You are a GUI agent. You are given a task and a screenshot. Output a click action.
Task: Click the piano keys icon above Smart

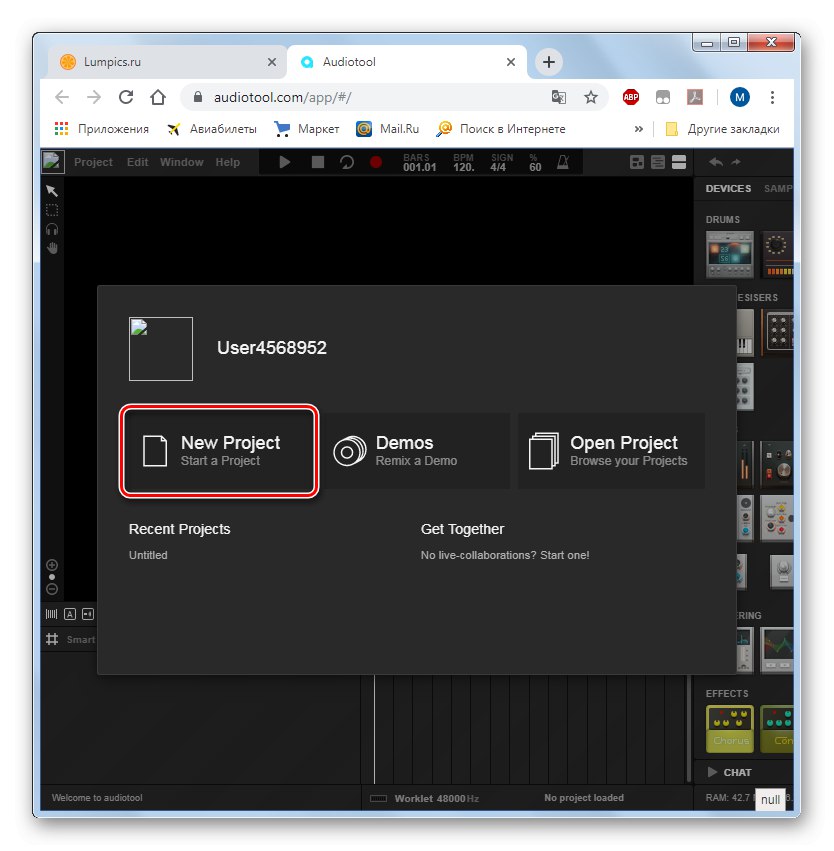pyautogui.click(x=52, y=614)
